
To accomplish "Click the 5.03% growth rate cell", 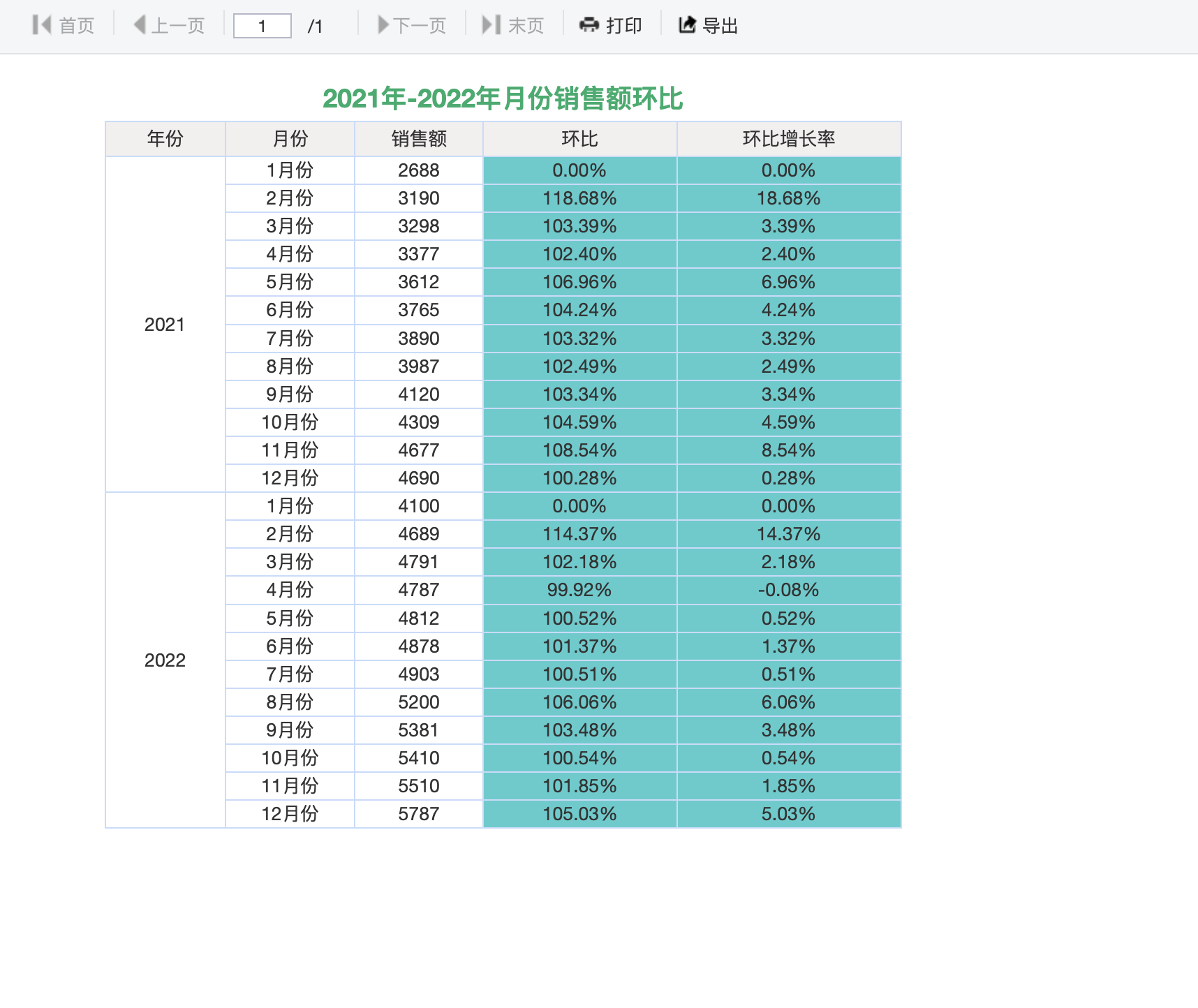I will [789, 814].
